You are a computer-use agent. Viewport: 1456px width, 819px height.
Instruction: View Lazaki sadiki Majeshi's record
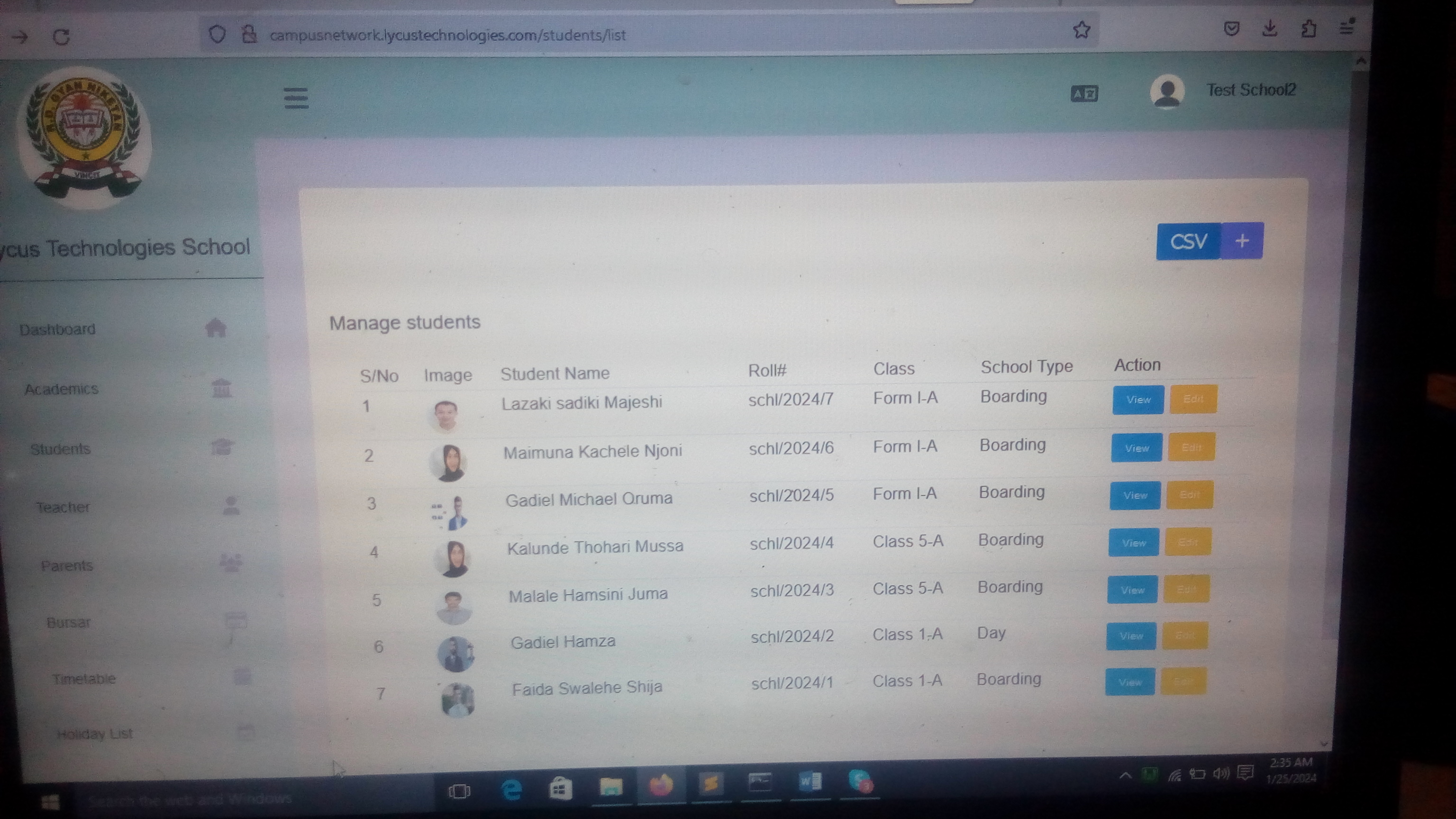[1138, 400]
